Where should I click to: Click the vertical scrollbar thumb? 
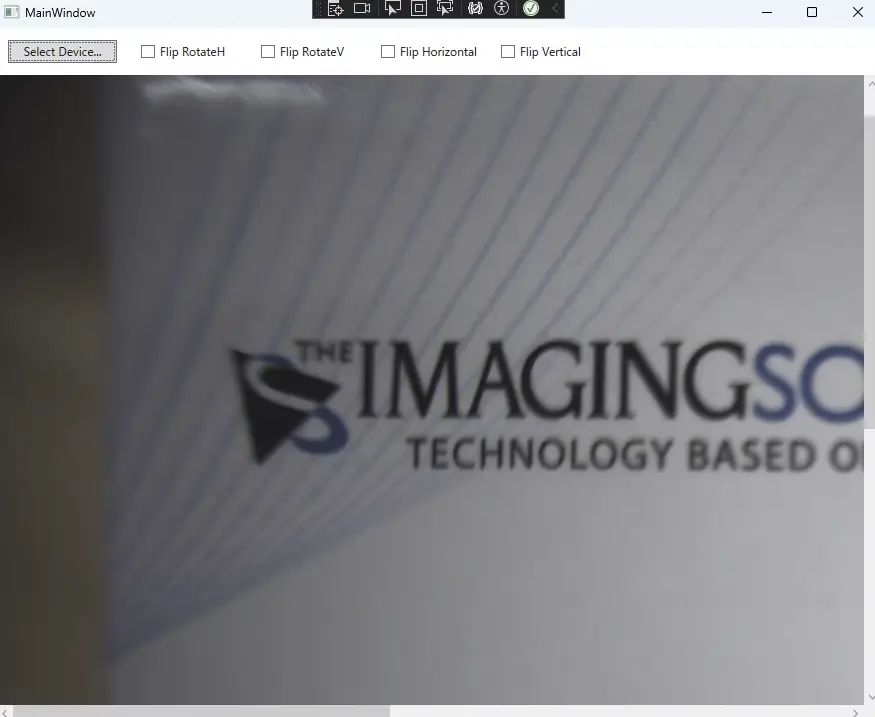coord(870,273)
